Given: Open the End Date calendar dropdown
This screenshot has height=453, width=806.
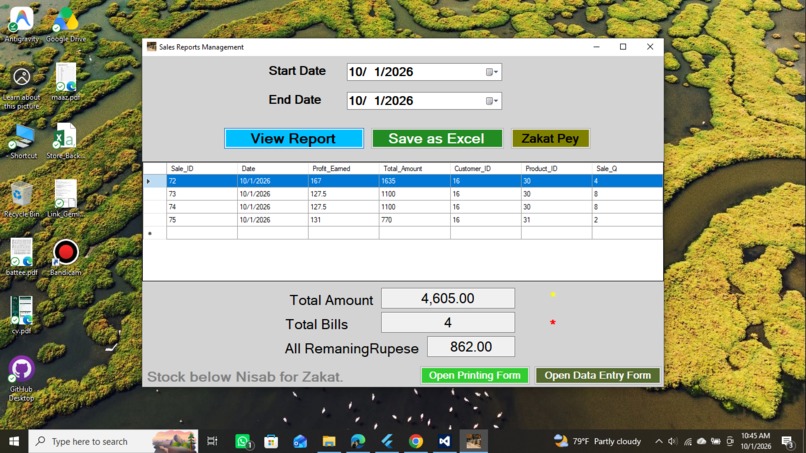Looking at the screenshot, I should tap(492, 101).
